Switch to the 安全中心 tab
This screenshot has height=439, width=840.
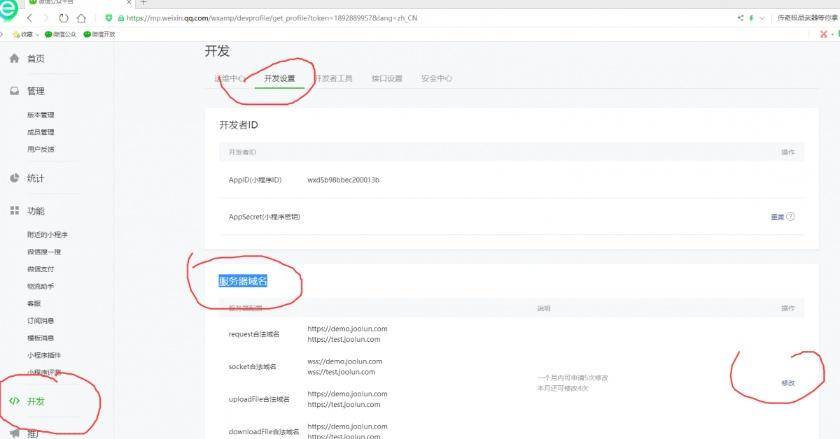click(437, 79)
